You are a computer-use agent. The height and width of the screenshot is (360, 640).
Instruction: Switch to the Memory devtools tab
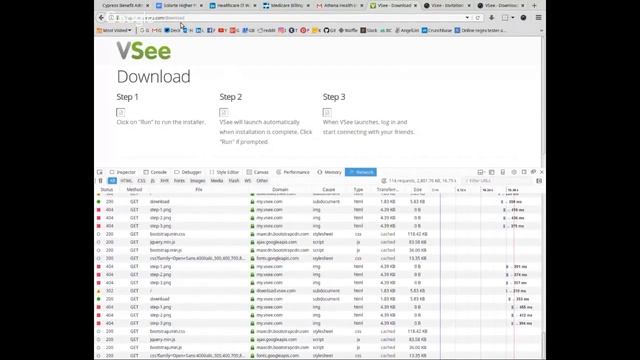coord(329,172)
